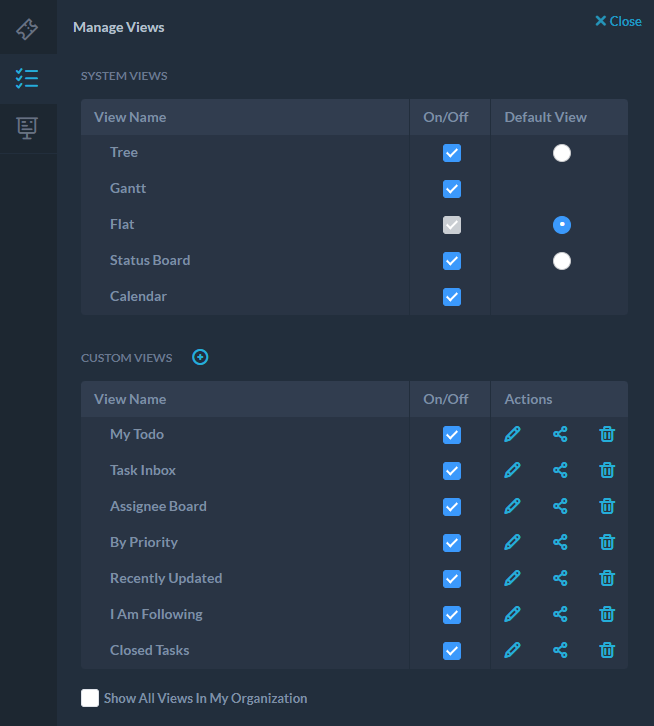The height and width of the screenshot is (726, 654).
Task: Click the ticket icon in left sidebar
Action: pyautogui.click(x=27, y=28)
